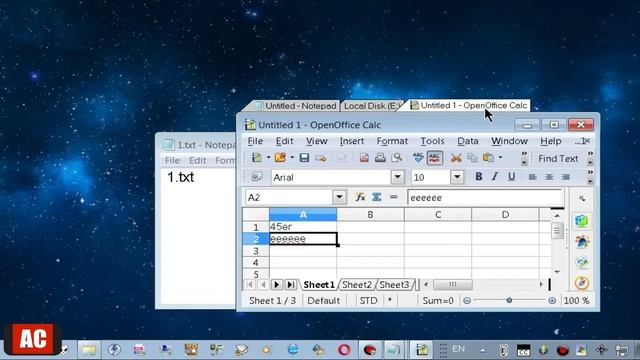The width and height of the screenshot is (640, 360).
Task: Select row 3 header
Action: click(256, 251)
